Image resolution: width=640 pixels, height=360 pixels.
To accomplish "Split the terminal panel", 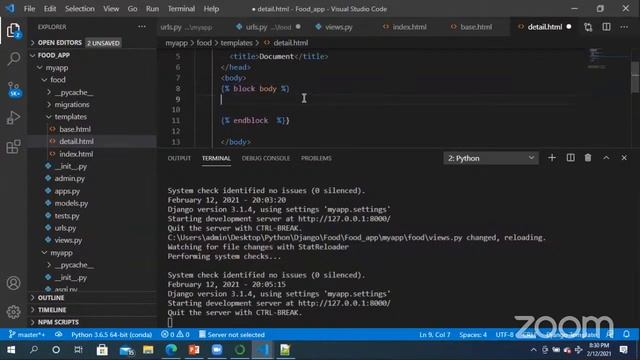I will [571, 158].
